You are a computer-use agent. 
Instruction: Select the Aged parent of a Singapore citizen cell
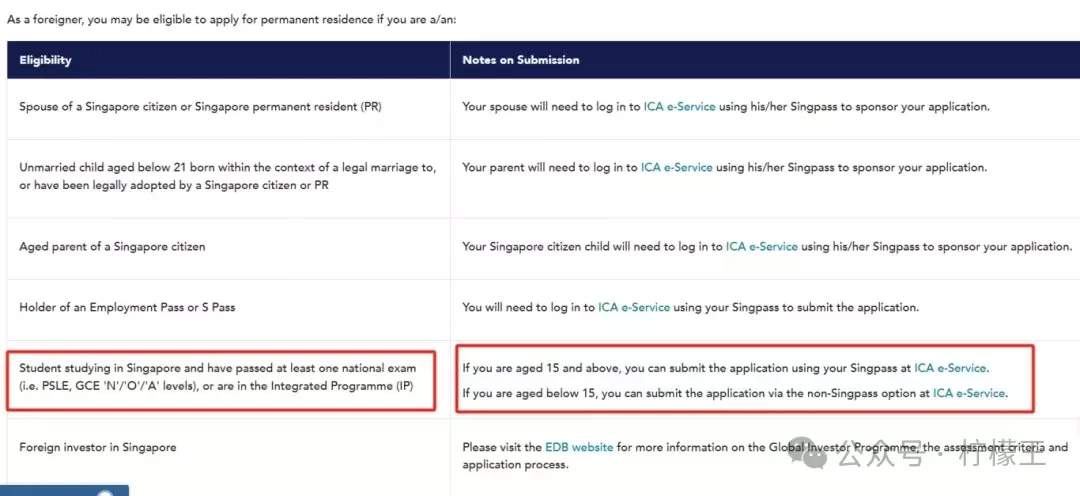229,248
